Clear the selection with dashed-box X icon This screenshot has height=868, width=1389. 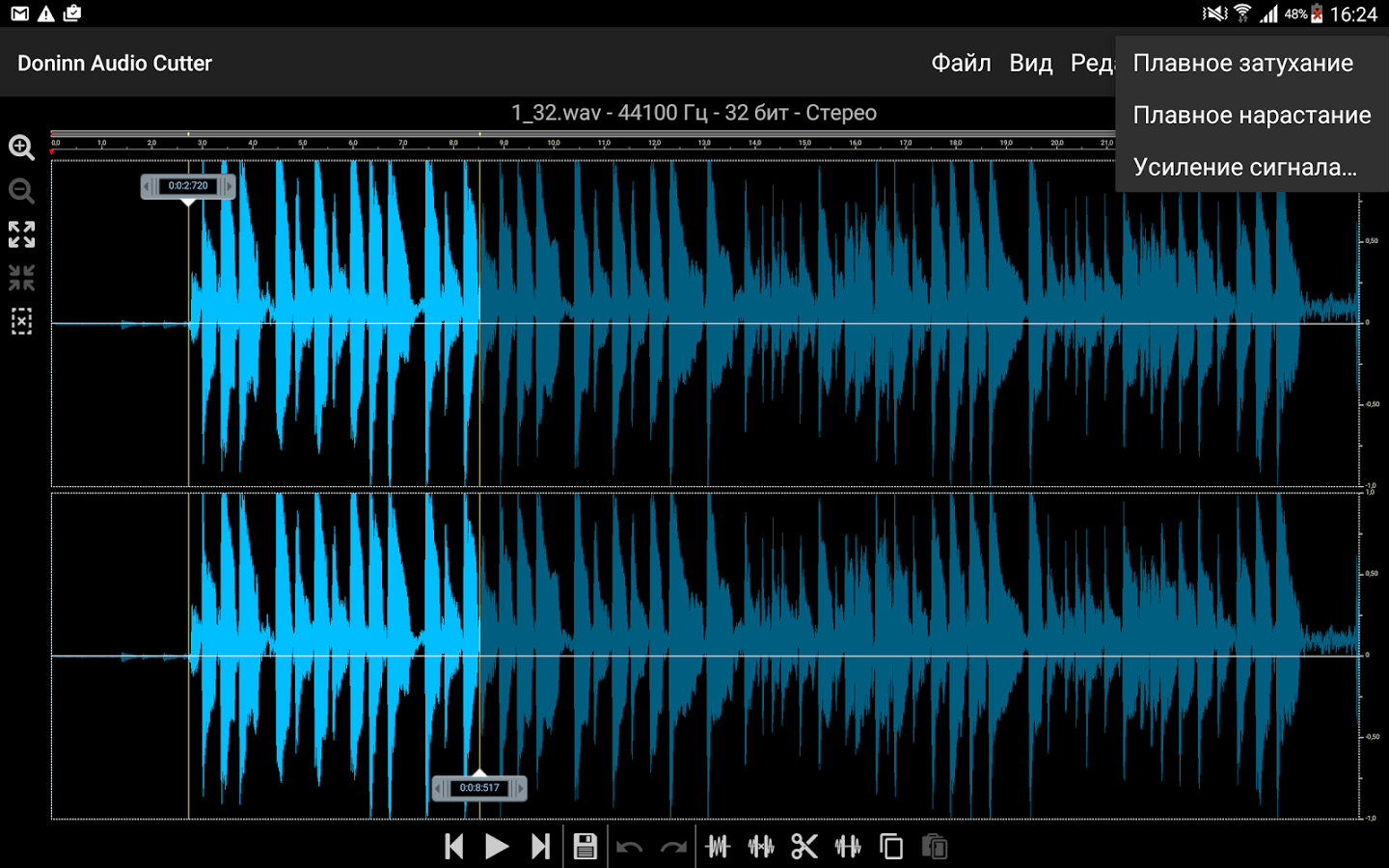click(x=21, y=321)
